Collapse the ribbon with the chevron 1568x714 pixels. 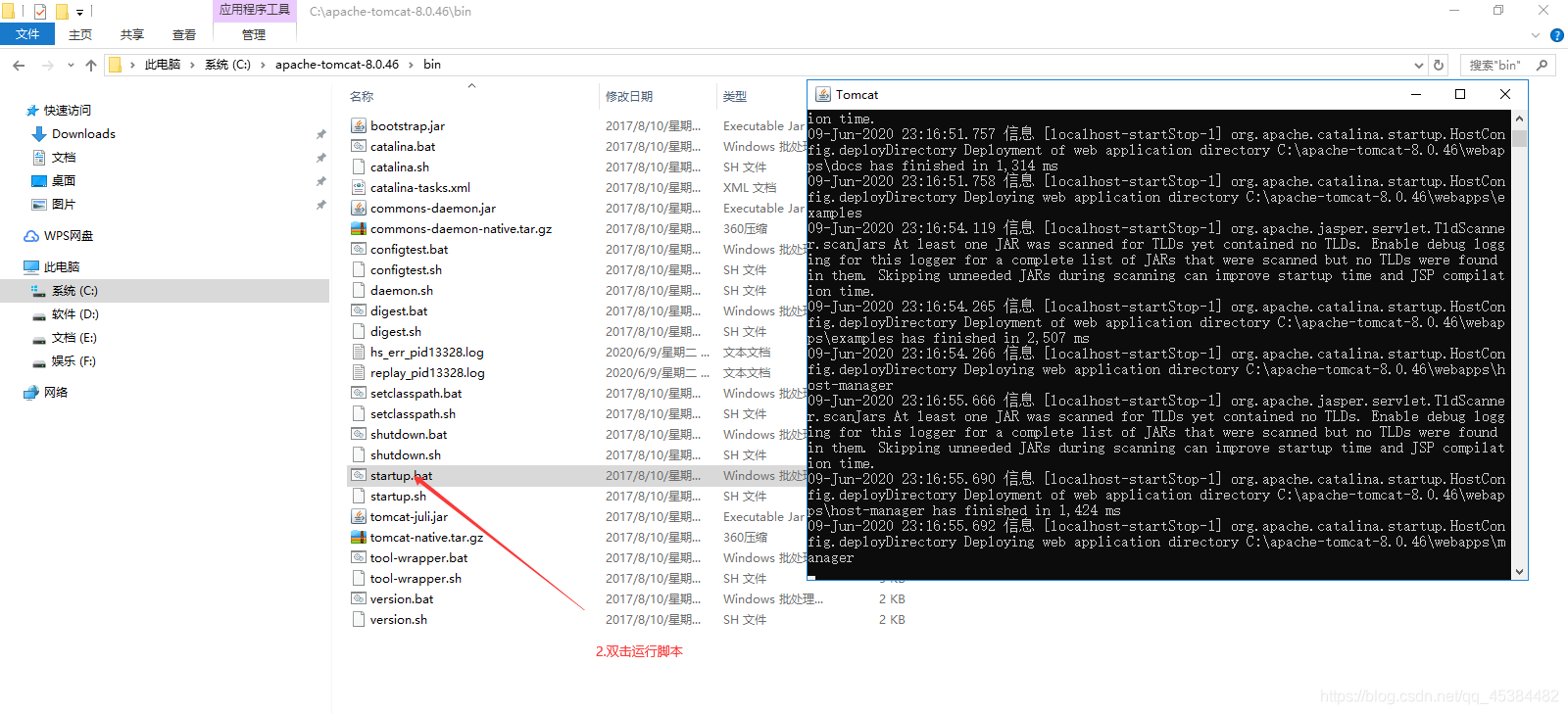click(x=1536, y=35)
